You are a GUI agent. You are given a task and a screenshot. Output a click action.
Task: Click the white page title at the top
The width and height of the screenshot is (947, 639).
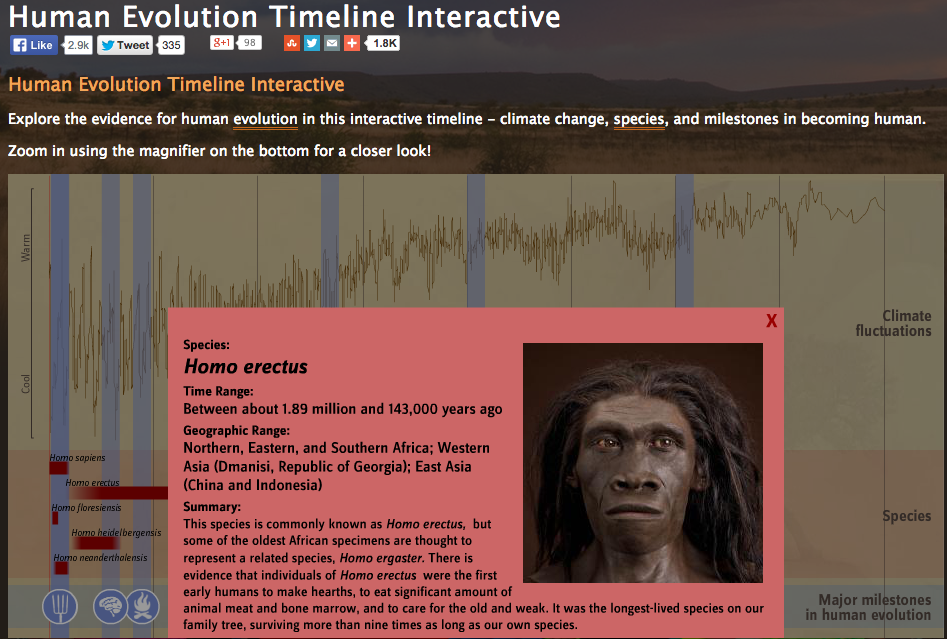pyautogui.click(x=284, y=16)
